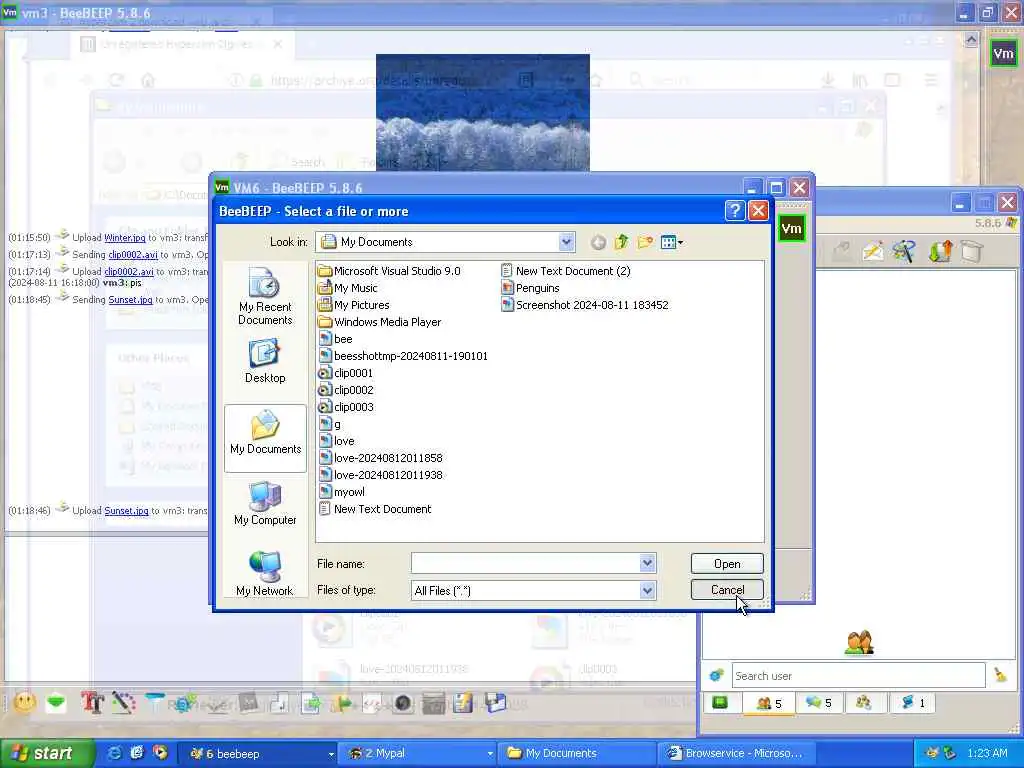Image resolution: width=1024 pixels, height=768 pixels.
Task: Switch to the network tab showing 1
Action: (x=913, y=703)
